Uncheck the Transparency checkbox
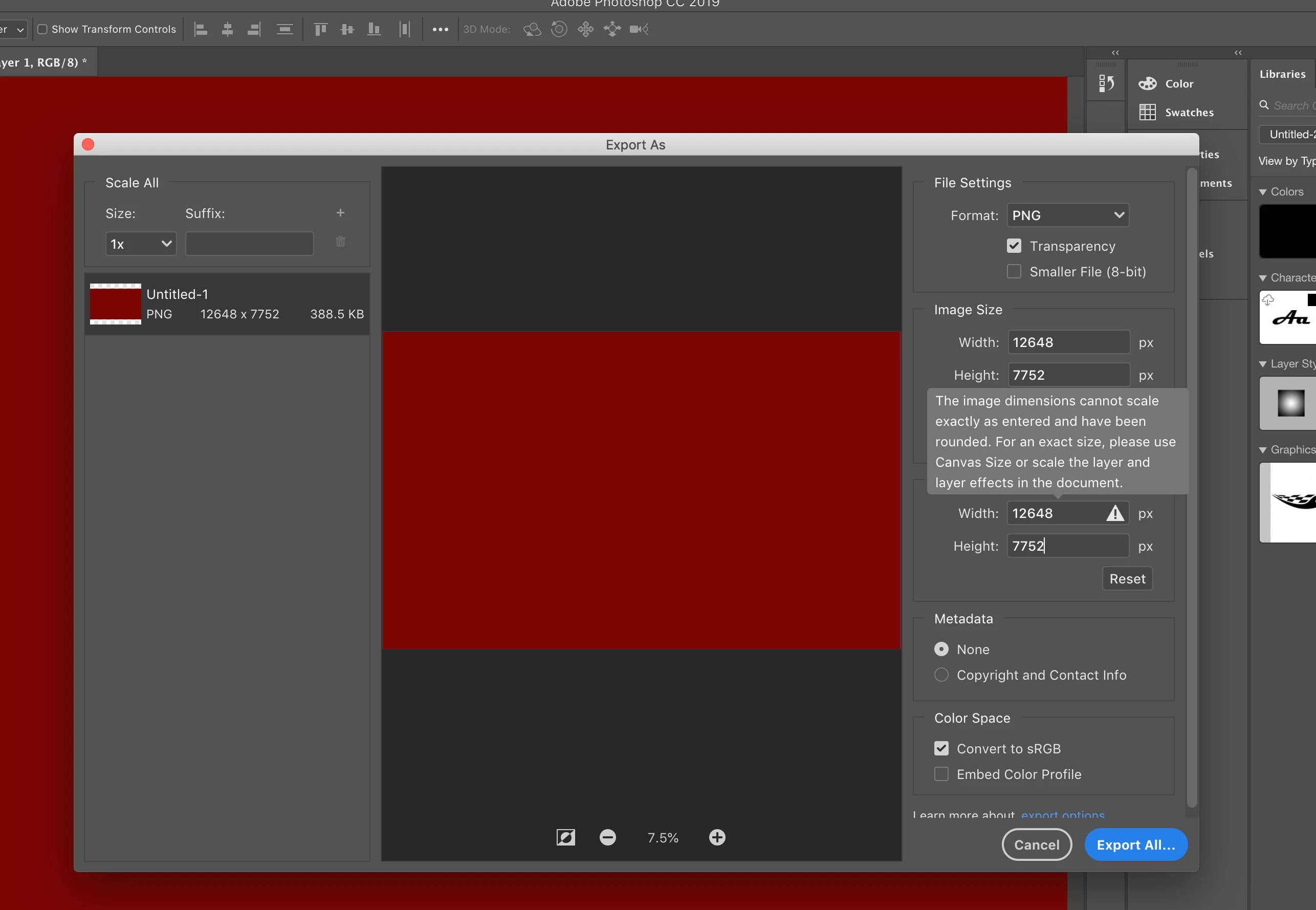 [1014, 246]
